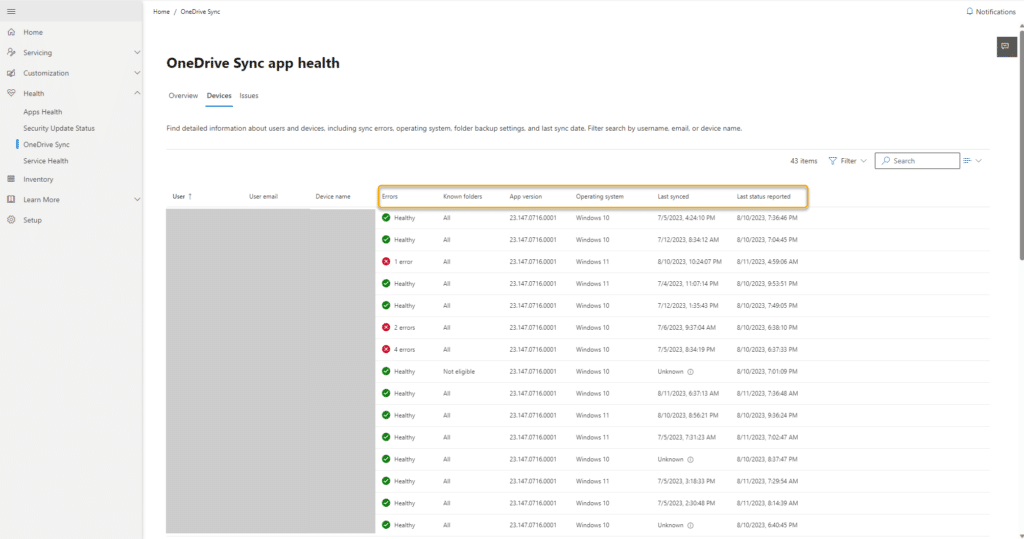The width and height of the screenshot is (1024, 539).
Task: Switch to the Issues tab
Action: (249, 95)
